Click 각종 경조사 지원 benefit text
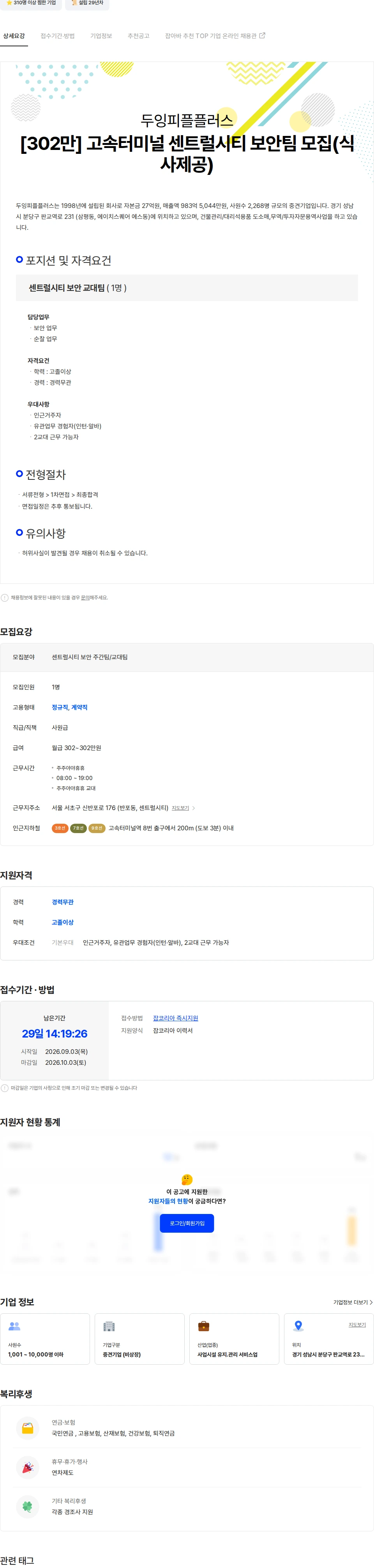 coord(72,1512)
